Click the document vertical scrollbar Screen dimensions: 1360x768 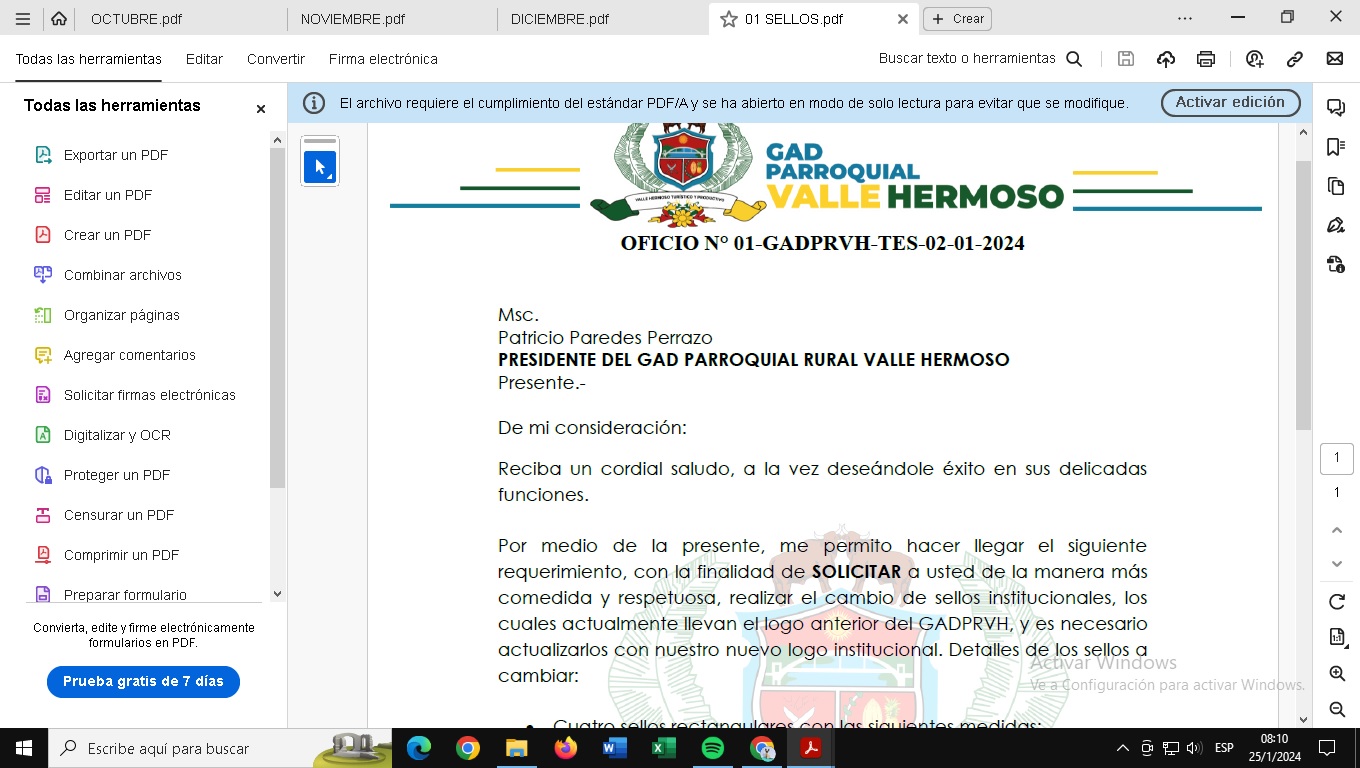coord(1303,300)
